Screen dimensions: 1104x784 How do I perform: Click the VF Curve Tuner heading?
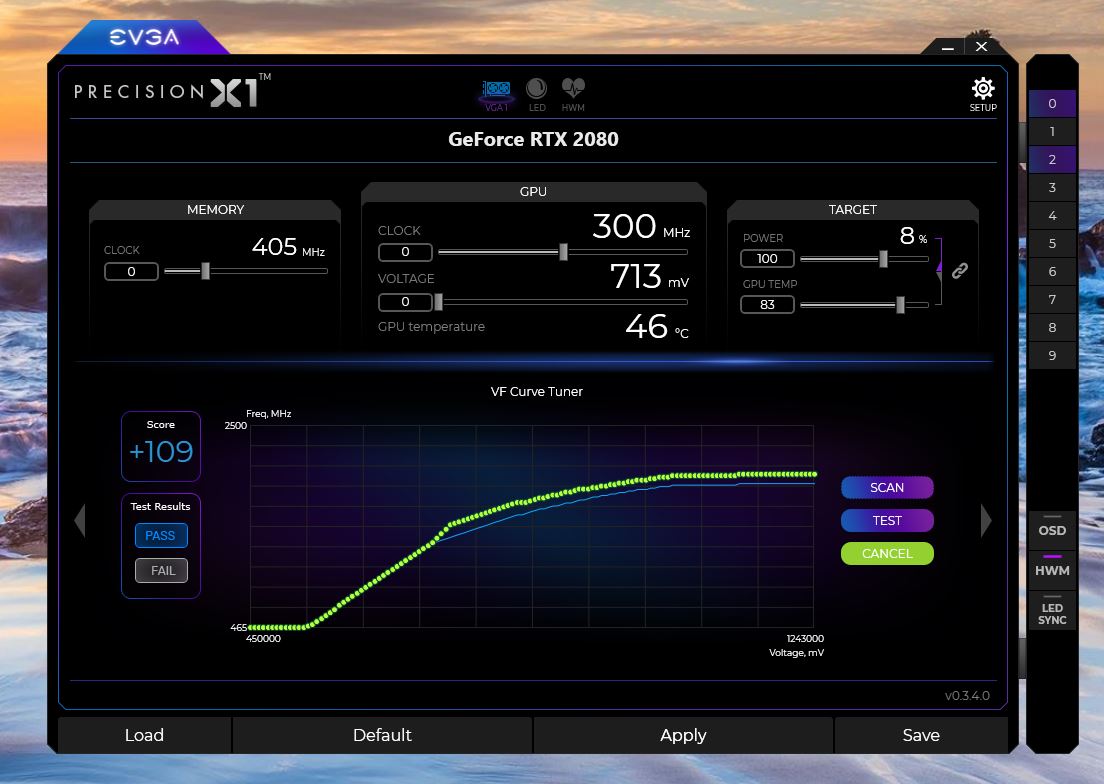[x=537, y=391]
